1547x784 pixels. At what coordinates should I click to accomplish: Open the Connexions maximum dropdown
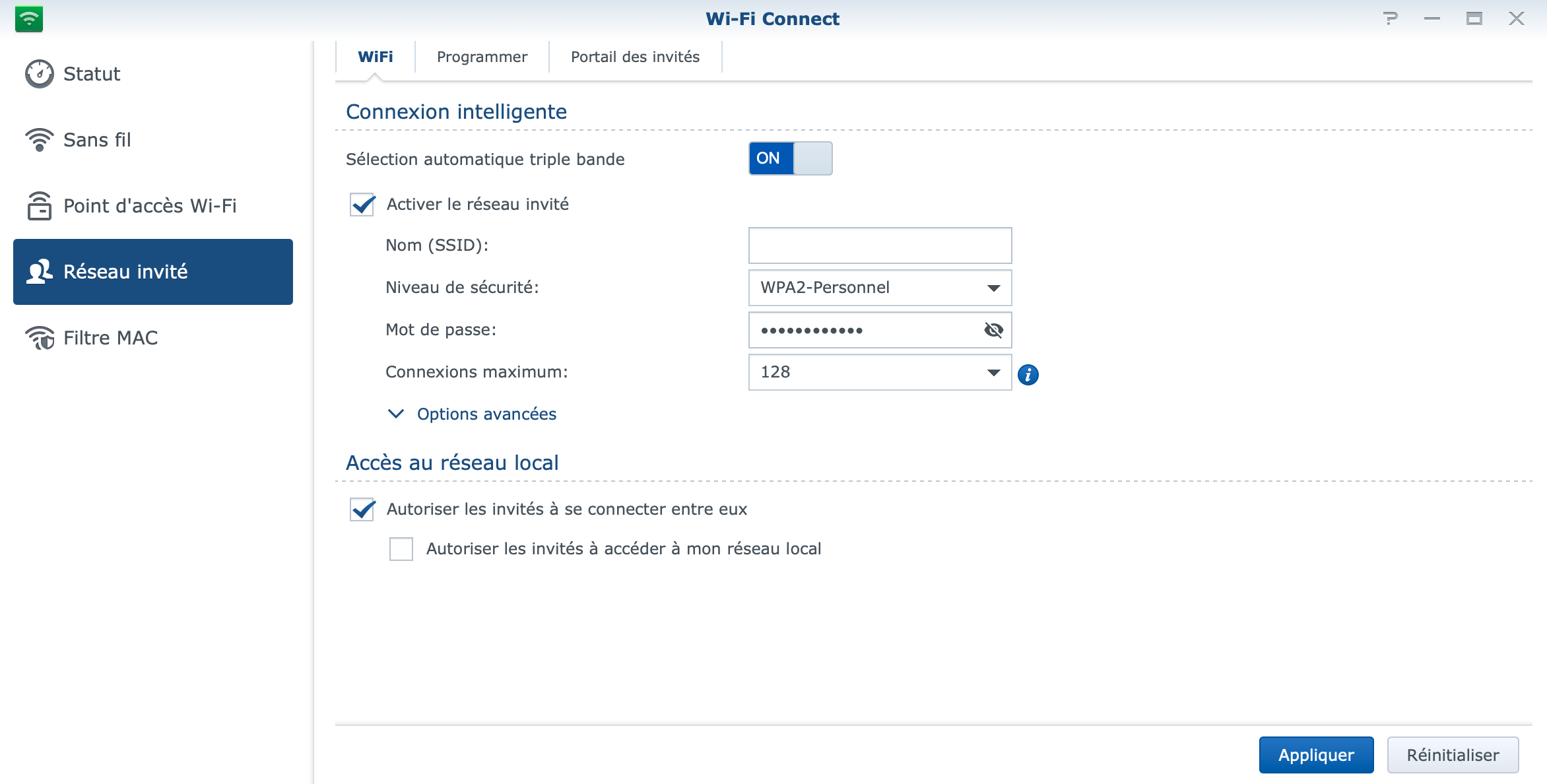[880, 372]
